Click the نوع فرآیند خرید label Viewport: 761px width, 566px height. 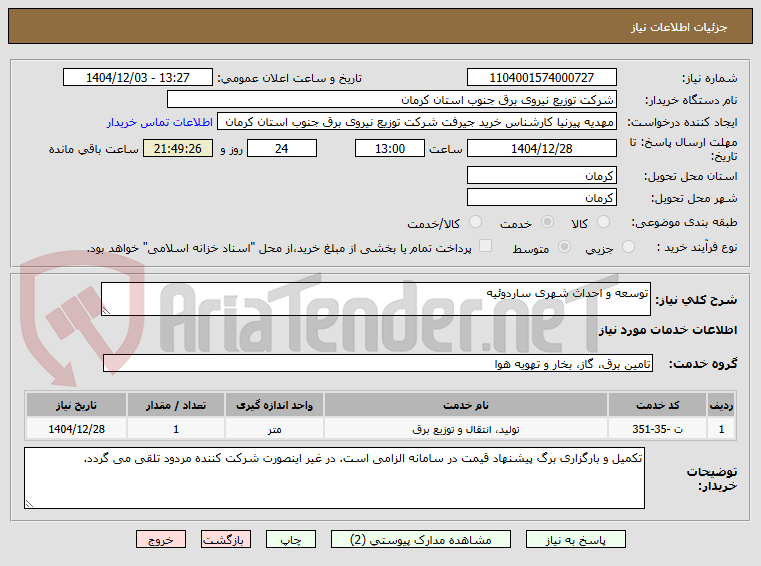tap(697, 248)
